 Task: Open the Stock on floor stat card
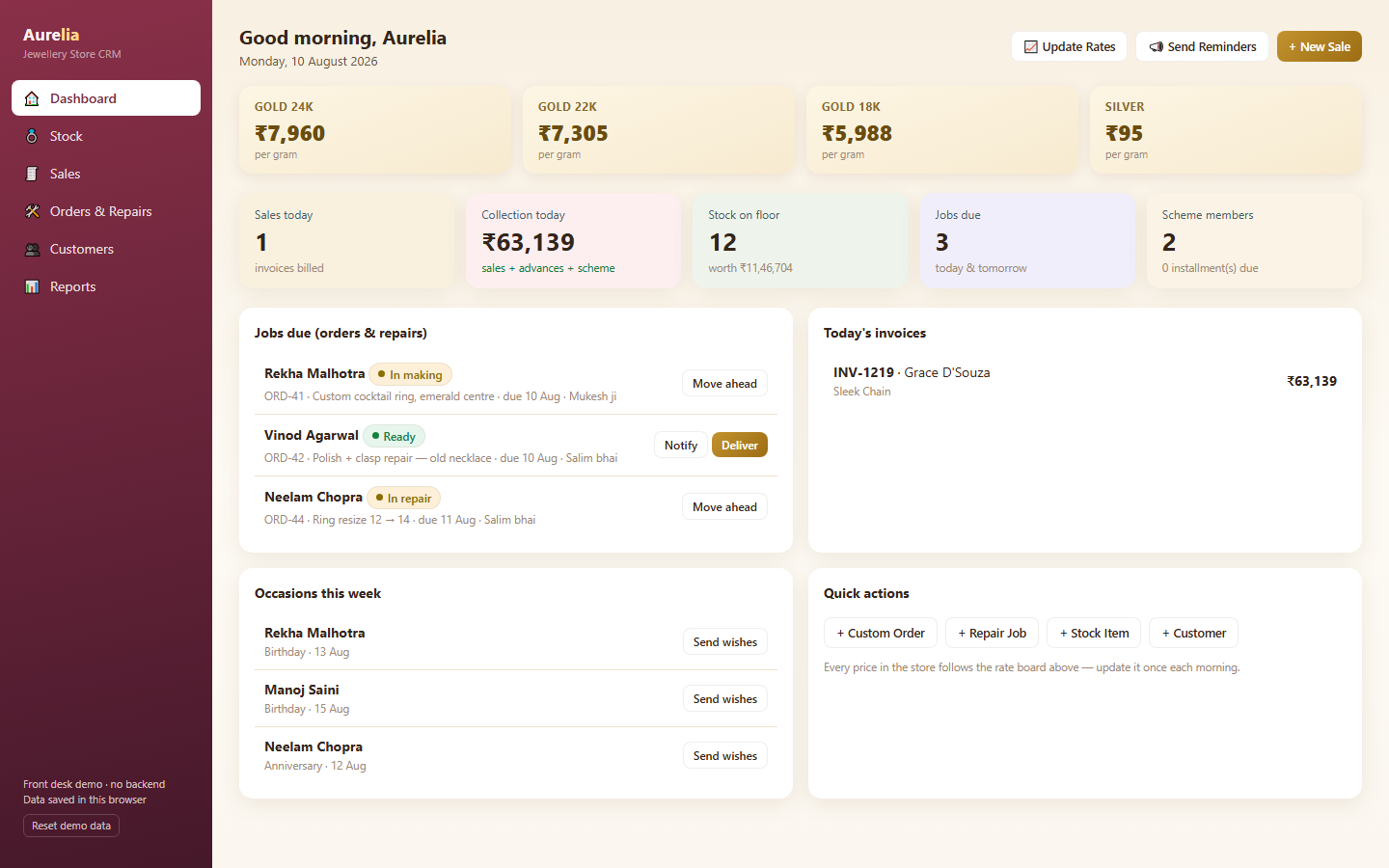click(800, 241)
